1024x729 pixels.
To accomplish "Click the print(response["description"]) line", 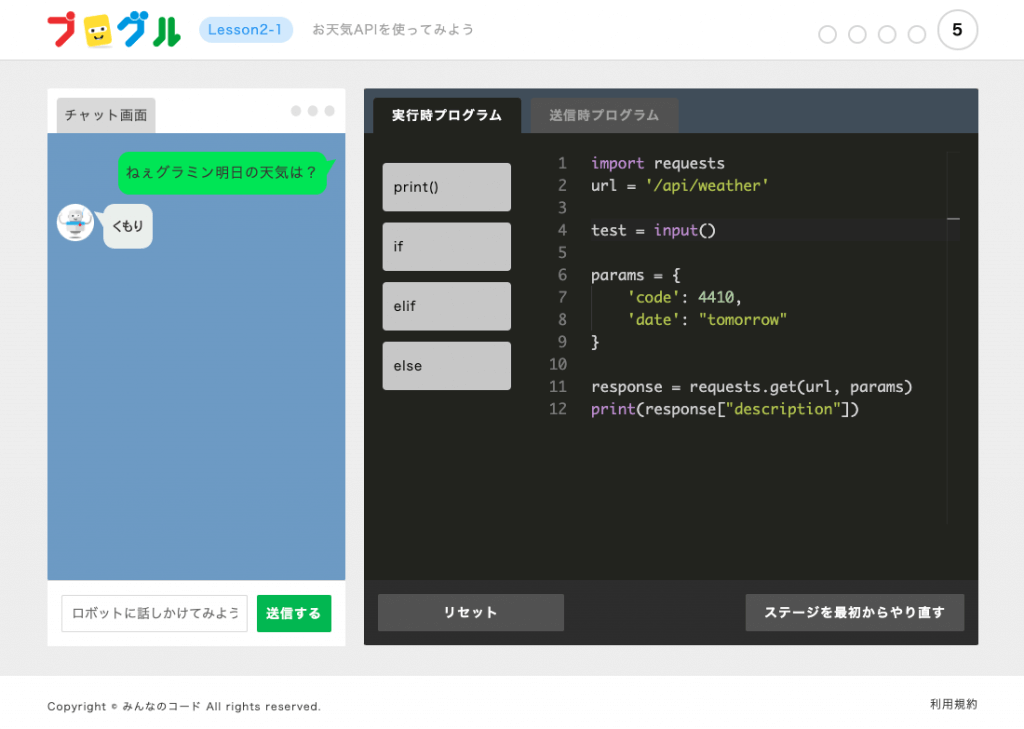I will tap(725, 409).
